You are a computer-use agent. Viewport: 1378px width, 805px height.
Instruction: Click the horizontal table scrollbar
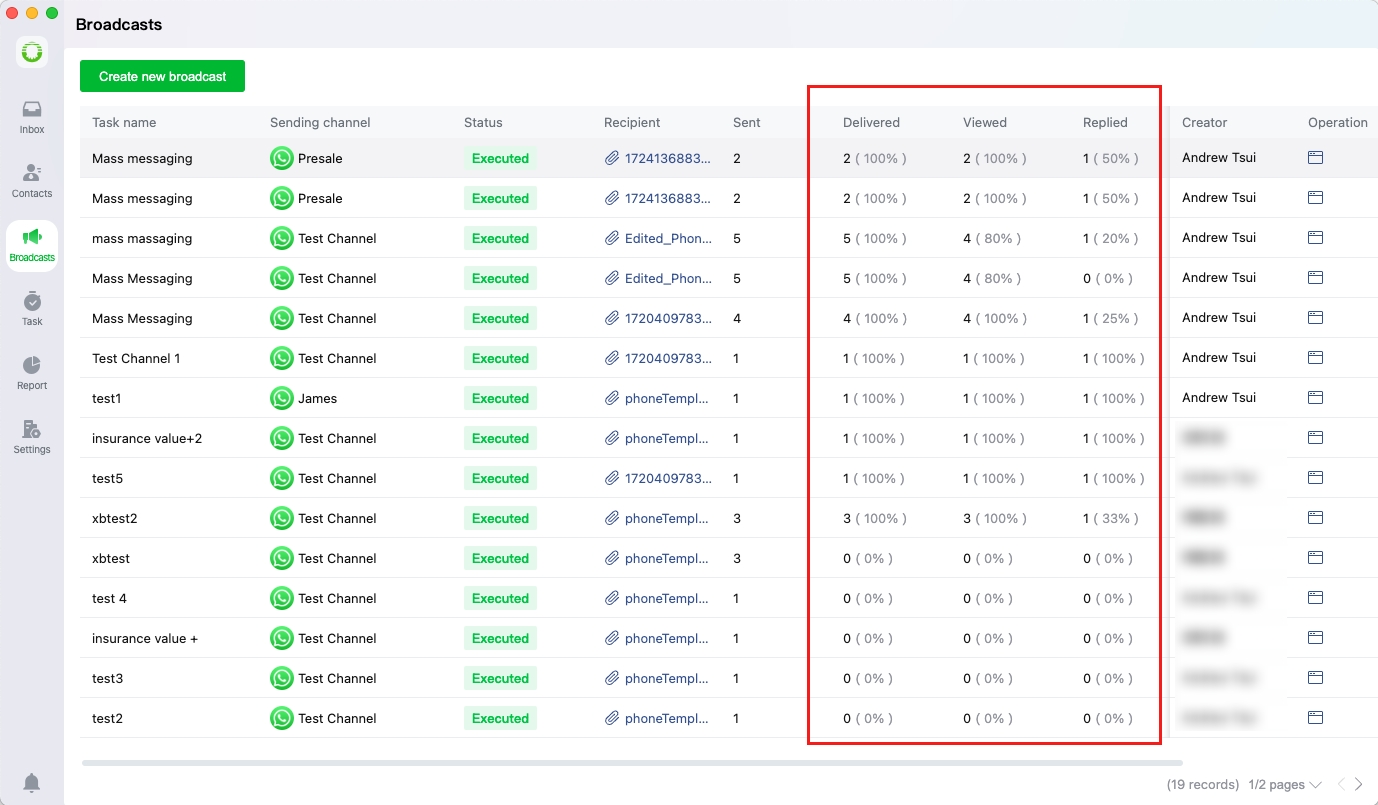(x=630, y=763)
